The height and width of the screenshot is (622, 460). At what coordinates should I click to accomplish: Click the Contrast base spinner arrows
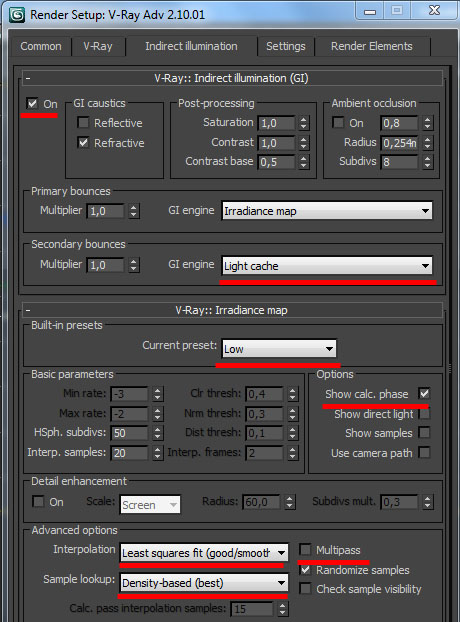(x=303, y=162)
